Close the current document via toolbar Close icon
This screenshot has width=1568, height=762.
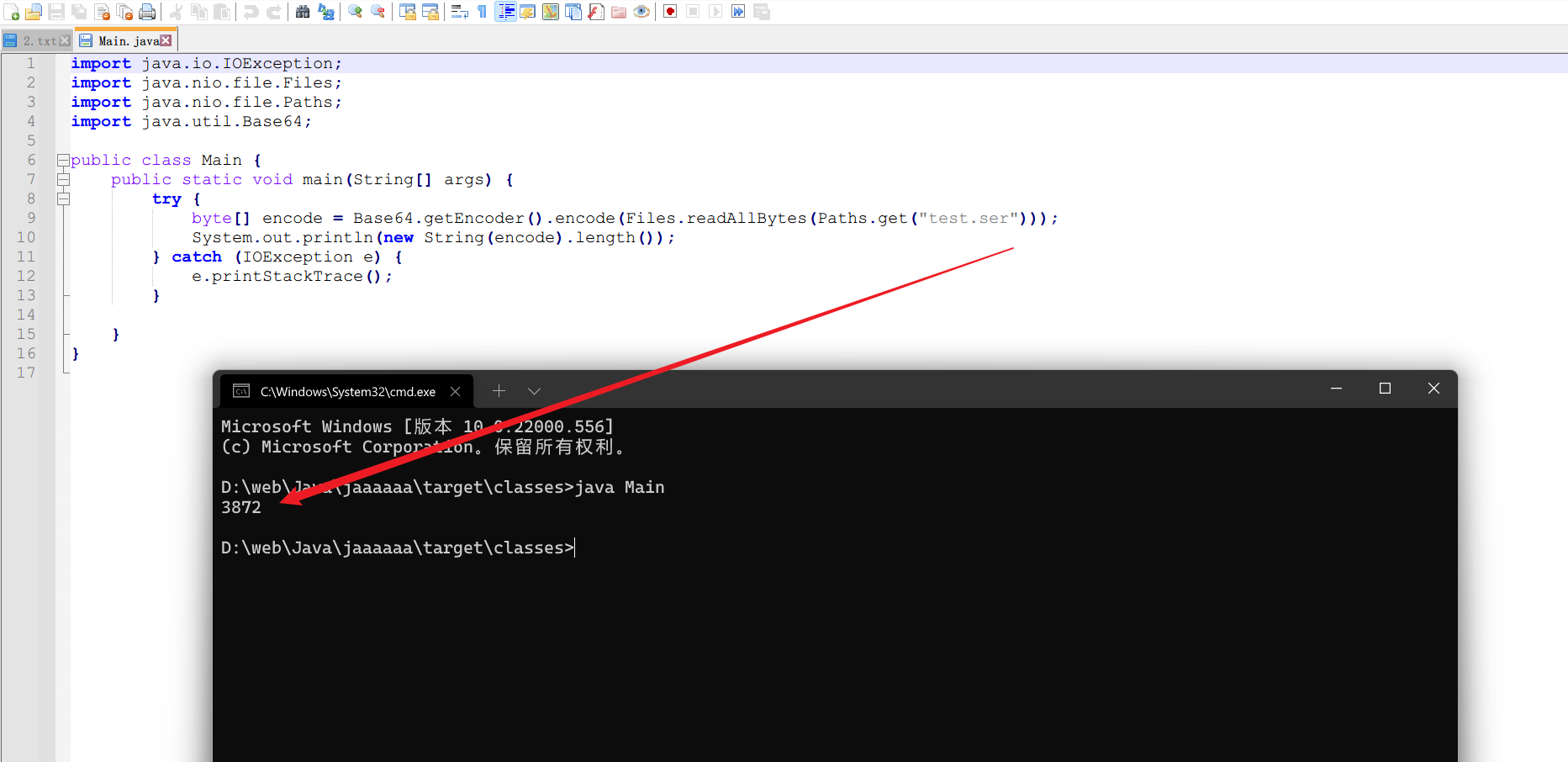click(102, 12)
